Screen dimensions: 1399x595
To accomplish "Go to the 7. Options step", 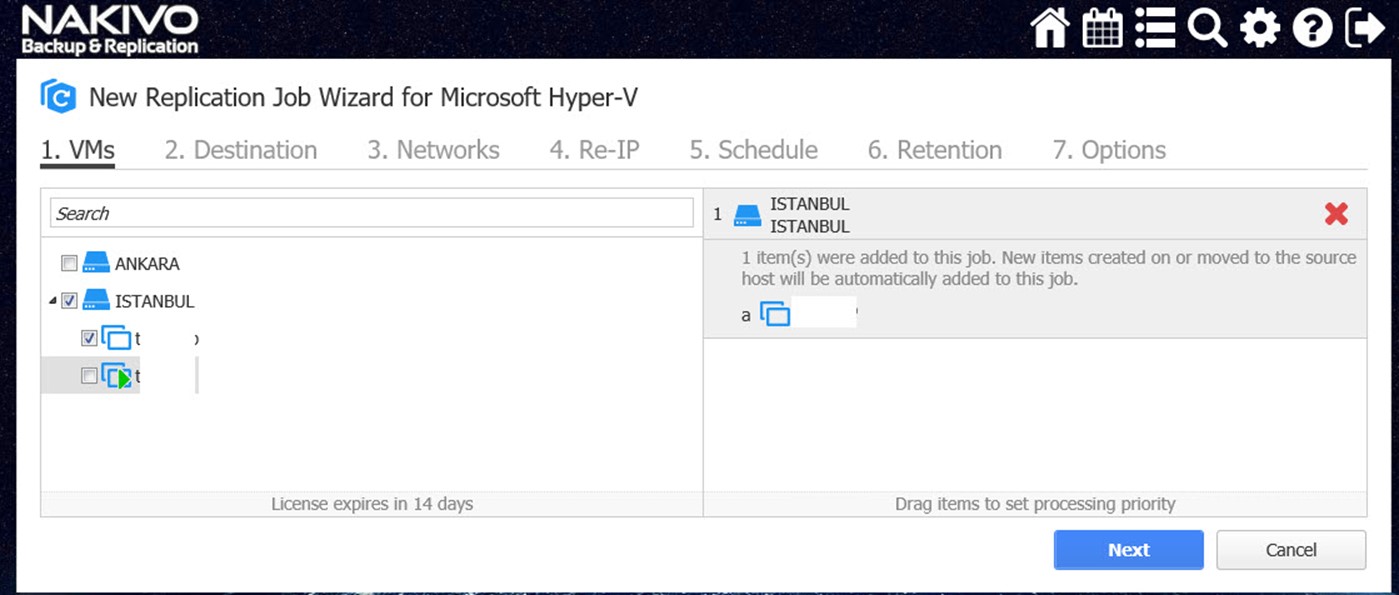I will click(x=1109, y=150).
